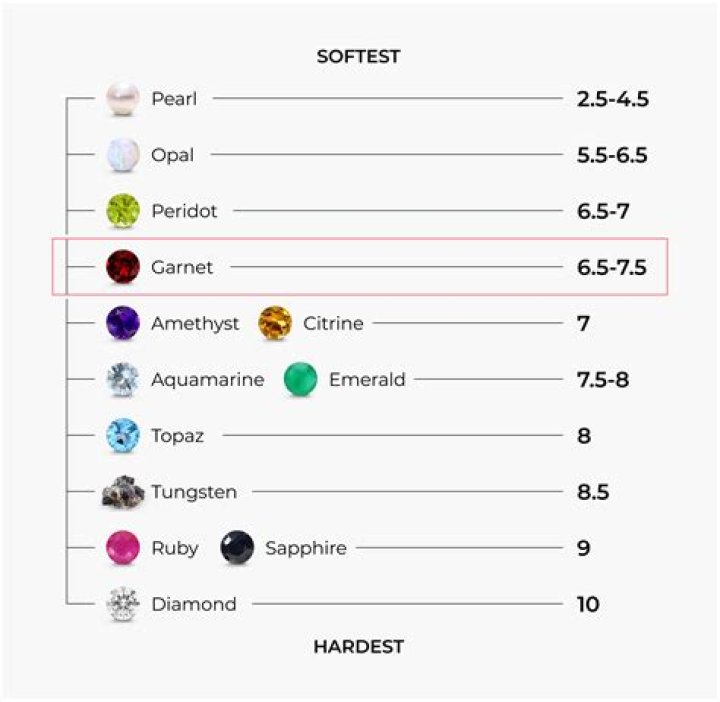
Task: Click the purple Amethyst gem icon
Action: click(123, 323)
